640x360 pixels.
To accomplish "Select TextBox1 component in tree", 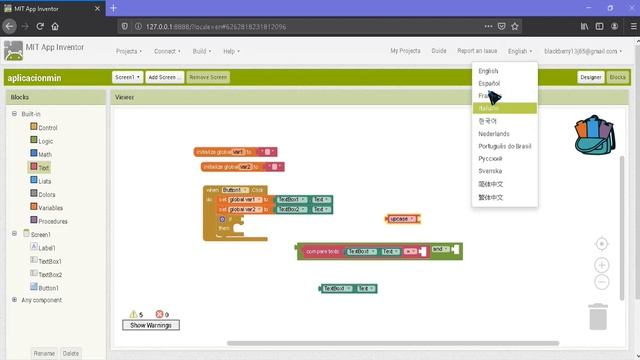I will click(x=46, y=261).
